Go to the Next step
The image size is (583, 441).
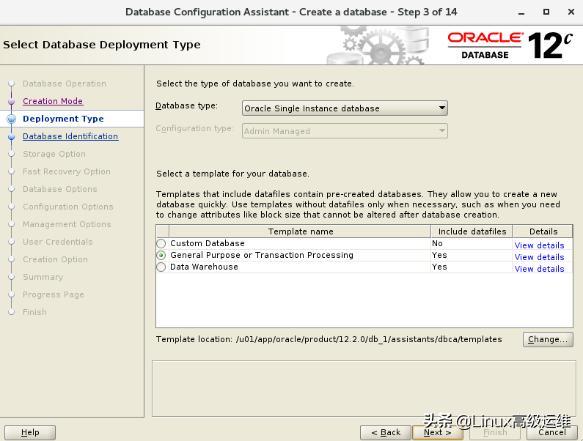[438, 432]
